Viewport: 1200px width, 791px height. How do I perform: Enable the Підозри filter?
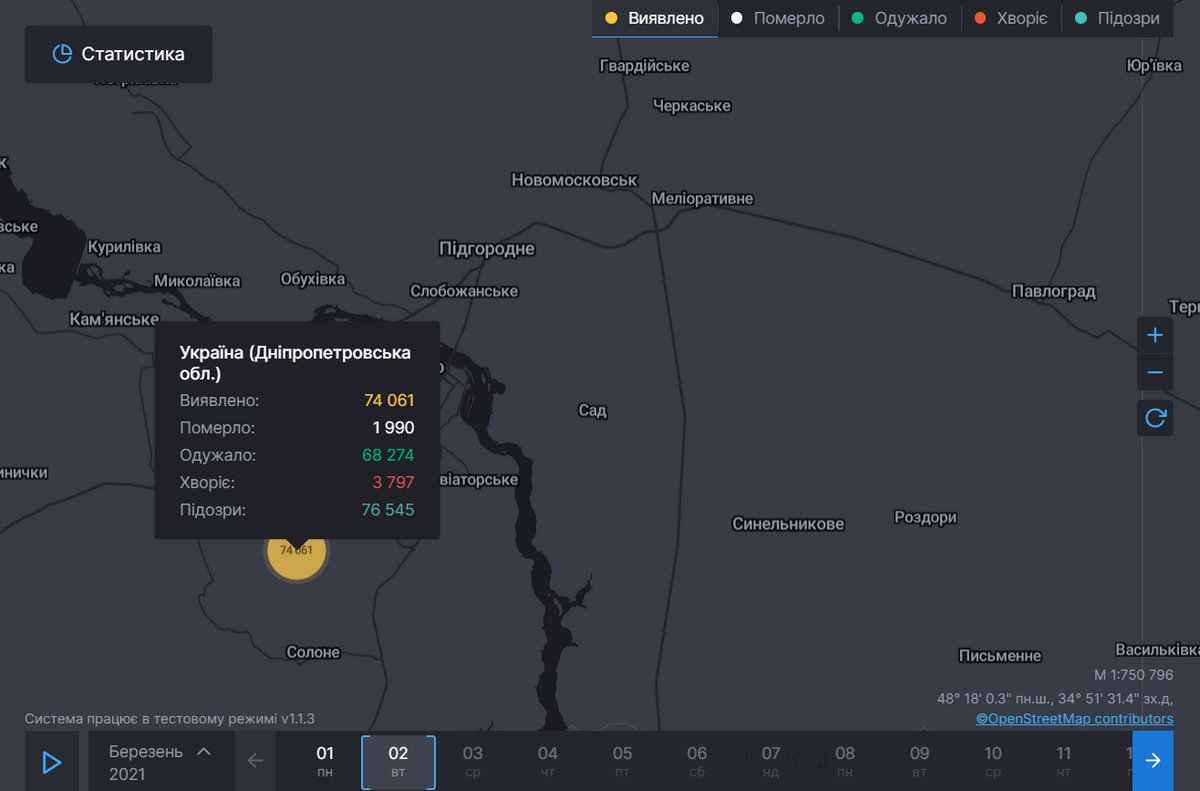1116,19
